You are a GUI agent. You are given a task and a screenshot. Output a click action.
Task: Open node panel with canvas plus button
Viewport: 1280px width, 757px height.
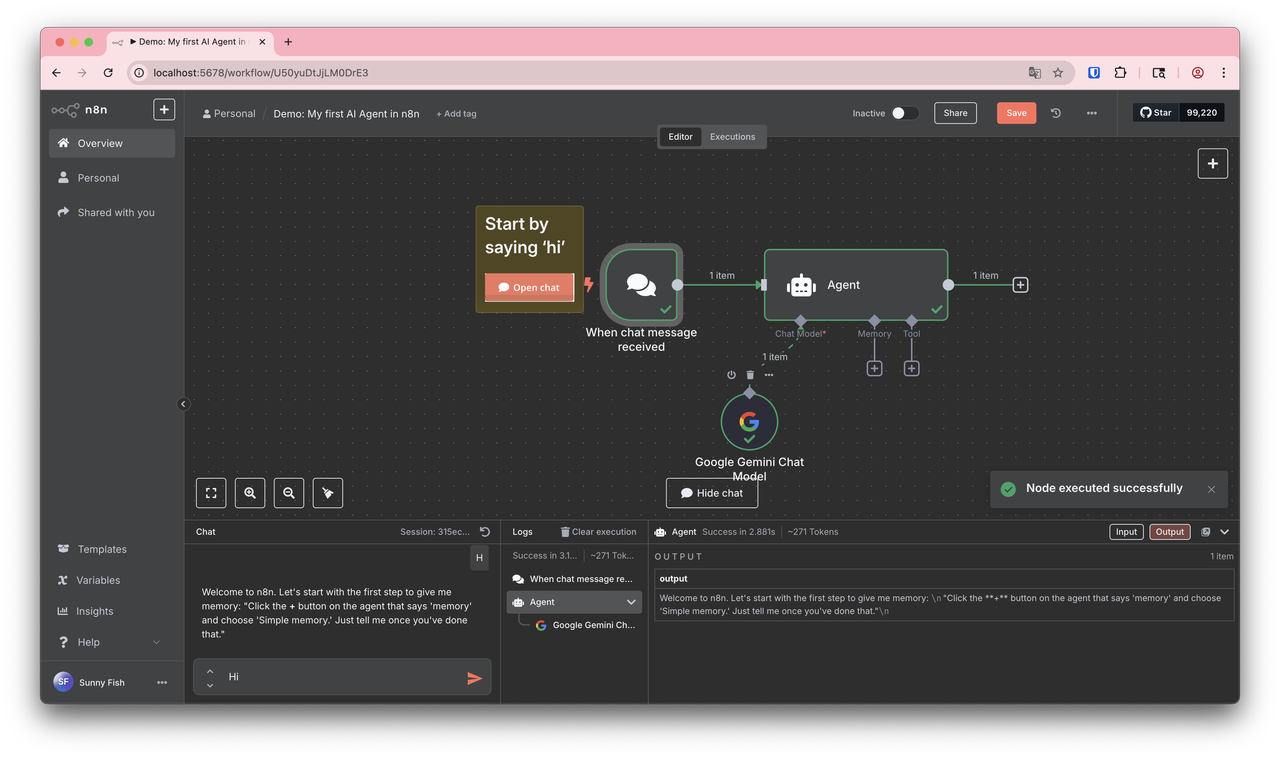click(x=1213, y=163)
